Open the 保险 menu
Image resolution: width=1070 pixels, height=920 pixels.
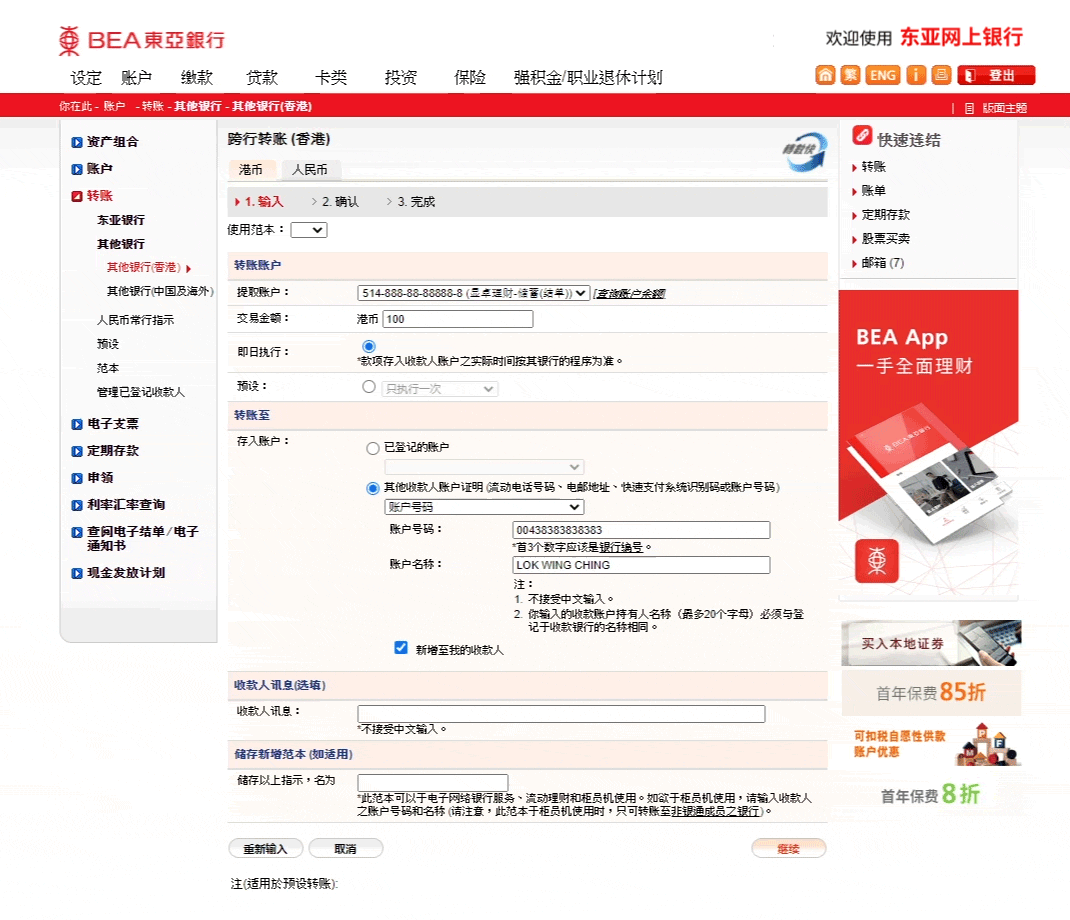coord(470,78)
